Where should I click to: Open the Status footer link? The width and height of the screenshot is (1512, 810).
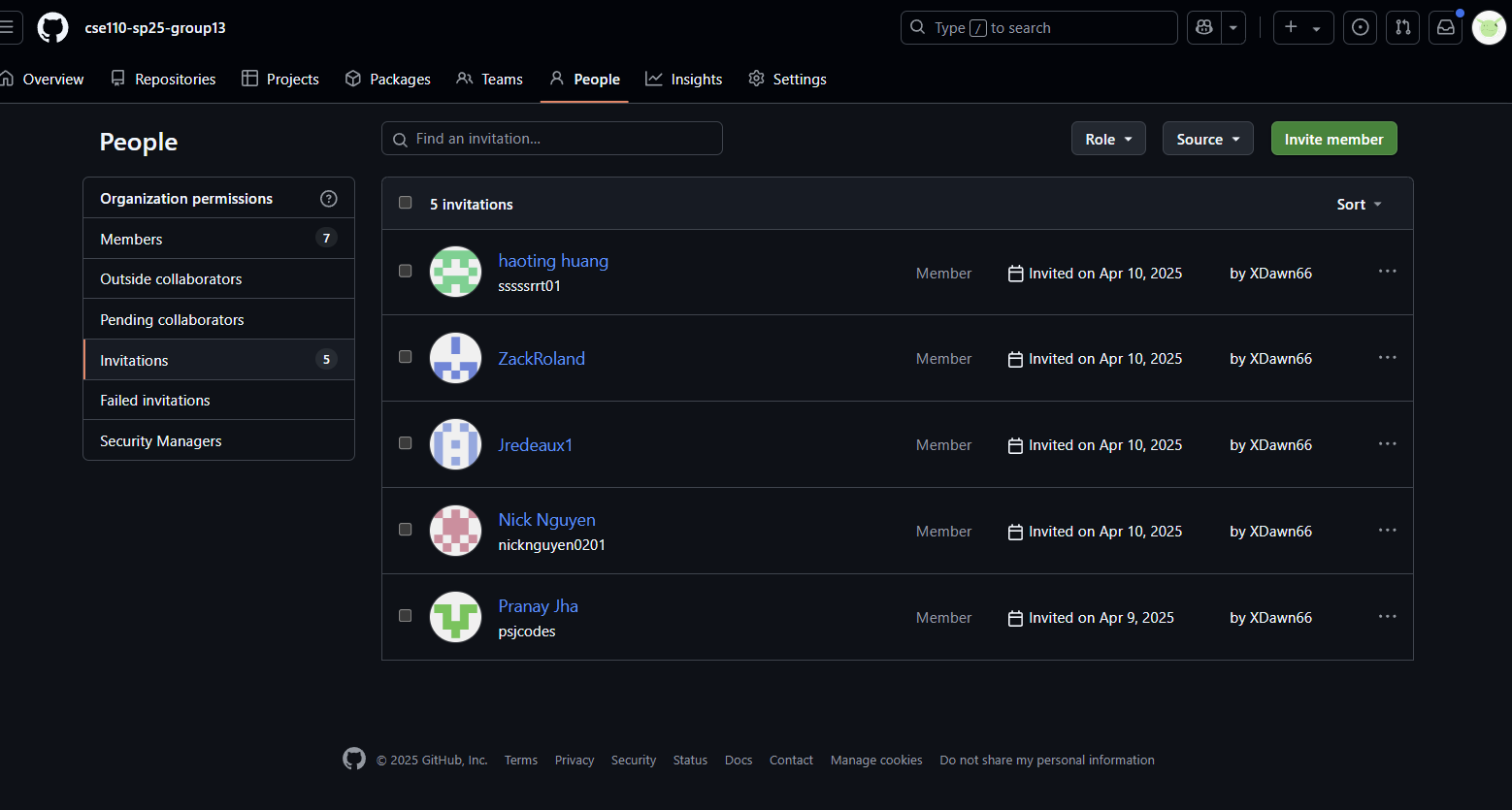(690, 761)
